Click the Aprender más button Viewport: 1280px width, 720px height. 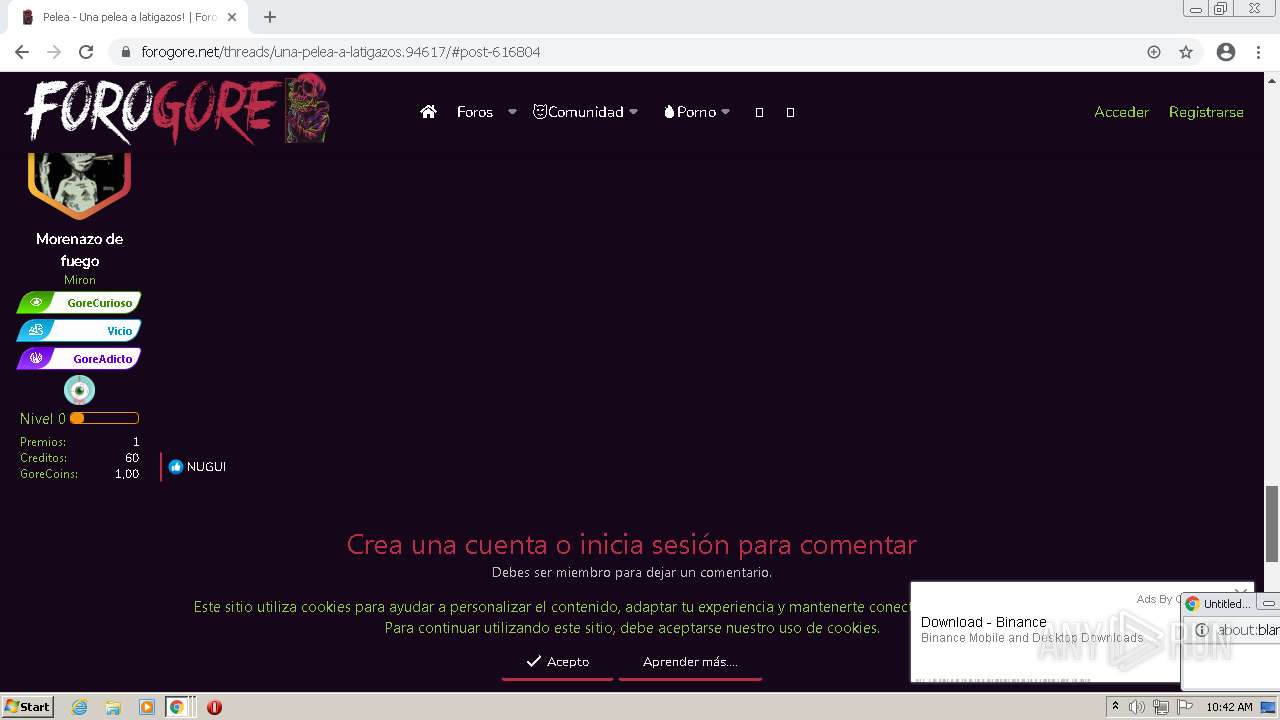(690, 662)
